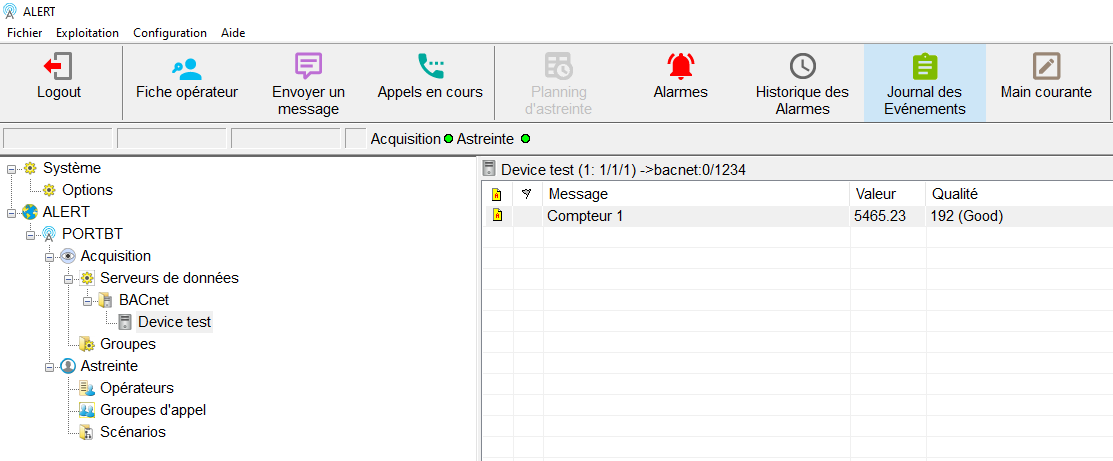1113x461 pixels.
Task: Open Historique des Alarmes
Action: click(x=802, y=67)
